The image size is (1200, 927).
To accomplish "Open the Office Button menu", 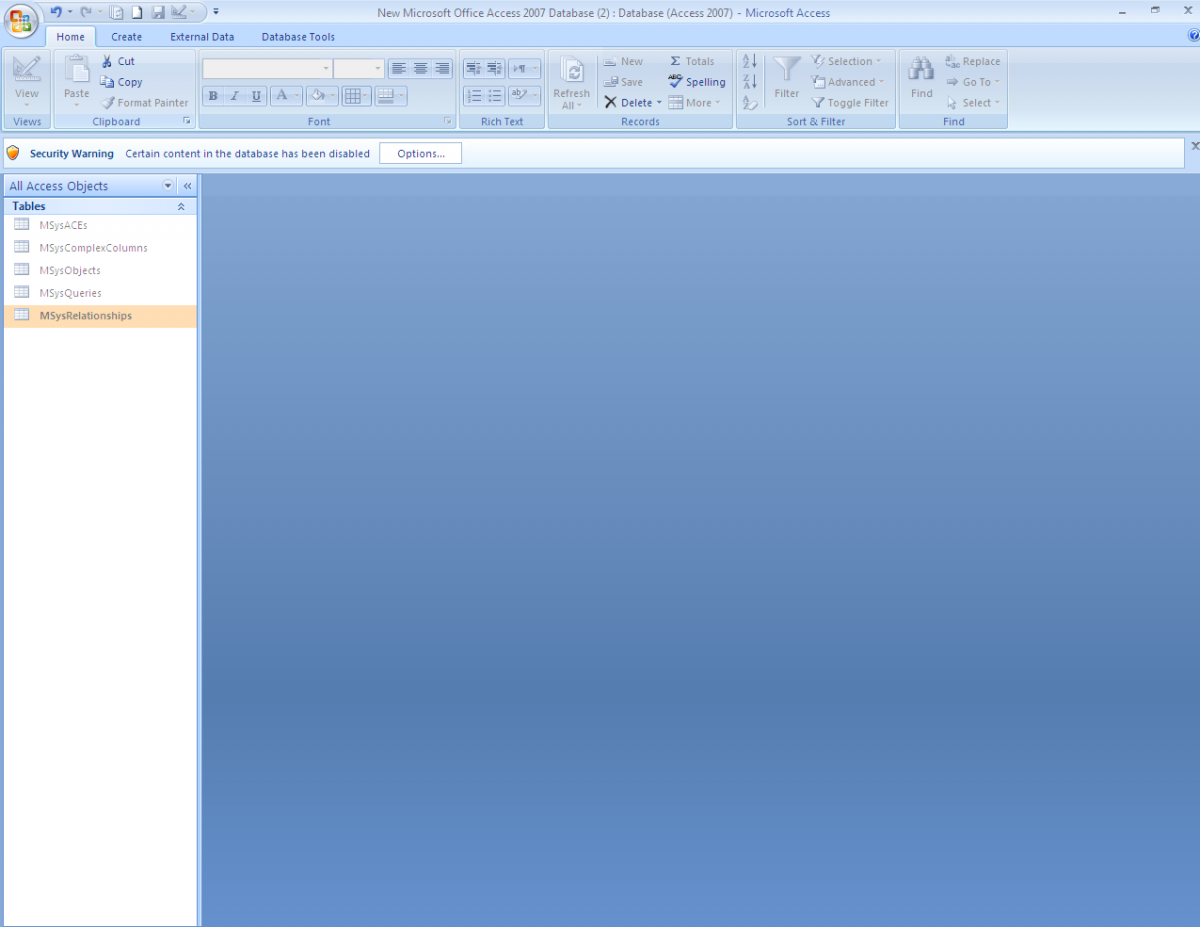I will coord(21,19).
